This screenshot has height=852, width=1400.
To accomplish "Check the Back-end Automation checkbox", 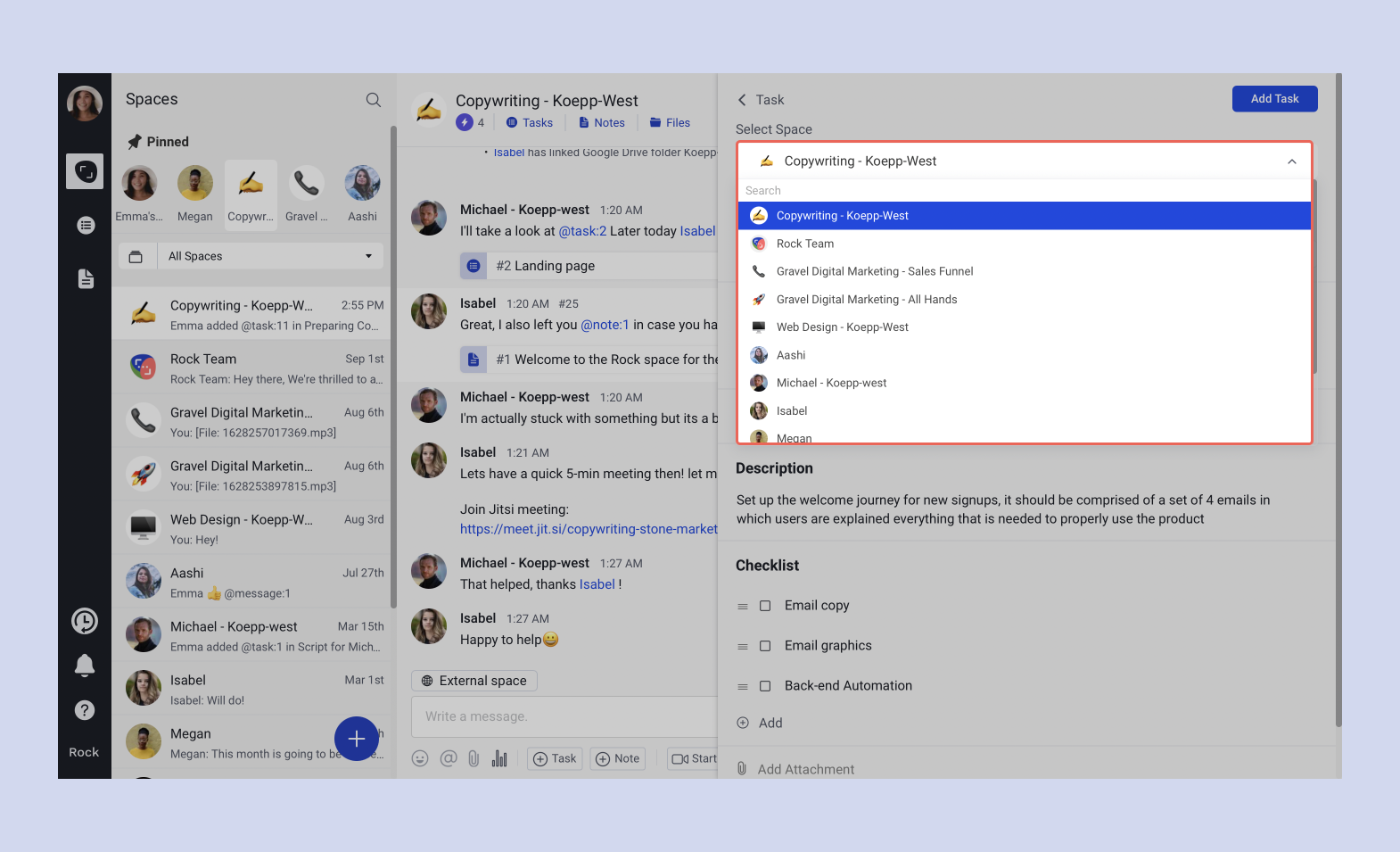I will [765, 686].
